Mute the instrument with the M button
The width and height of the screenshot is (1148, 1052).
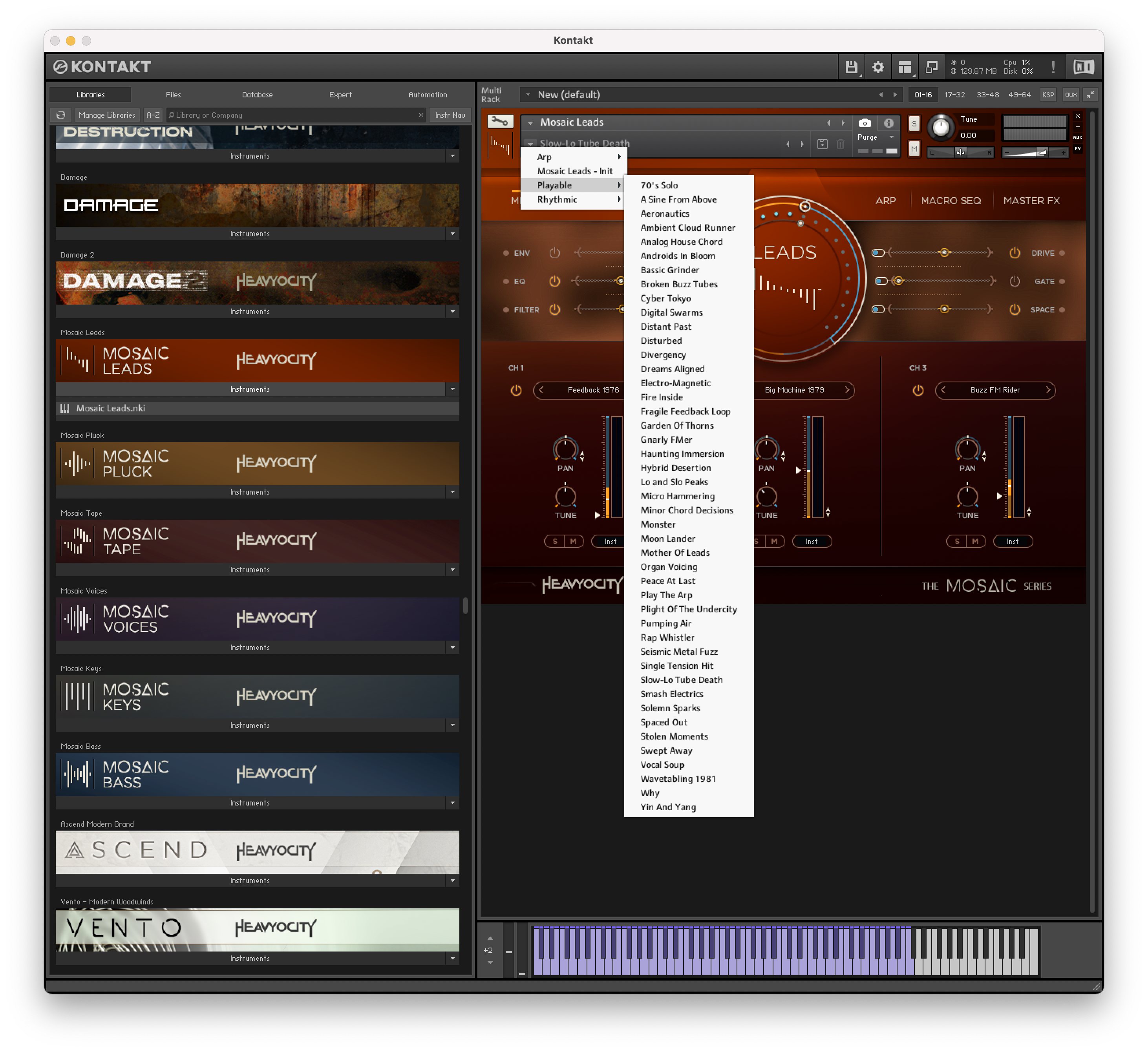[914, 149]
